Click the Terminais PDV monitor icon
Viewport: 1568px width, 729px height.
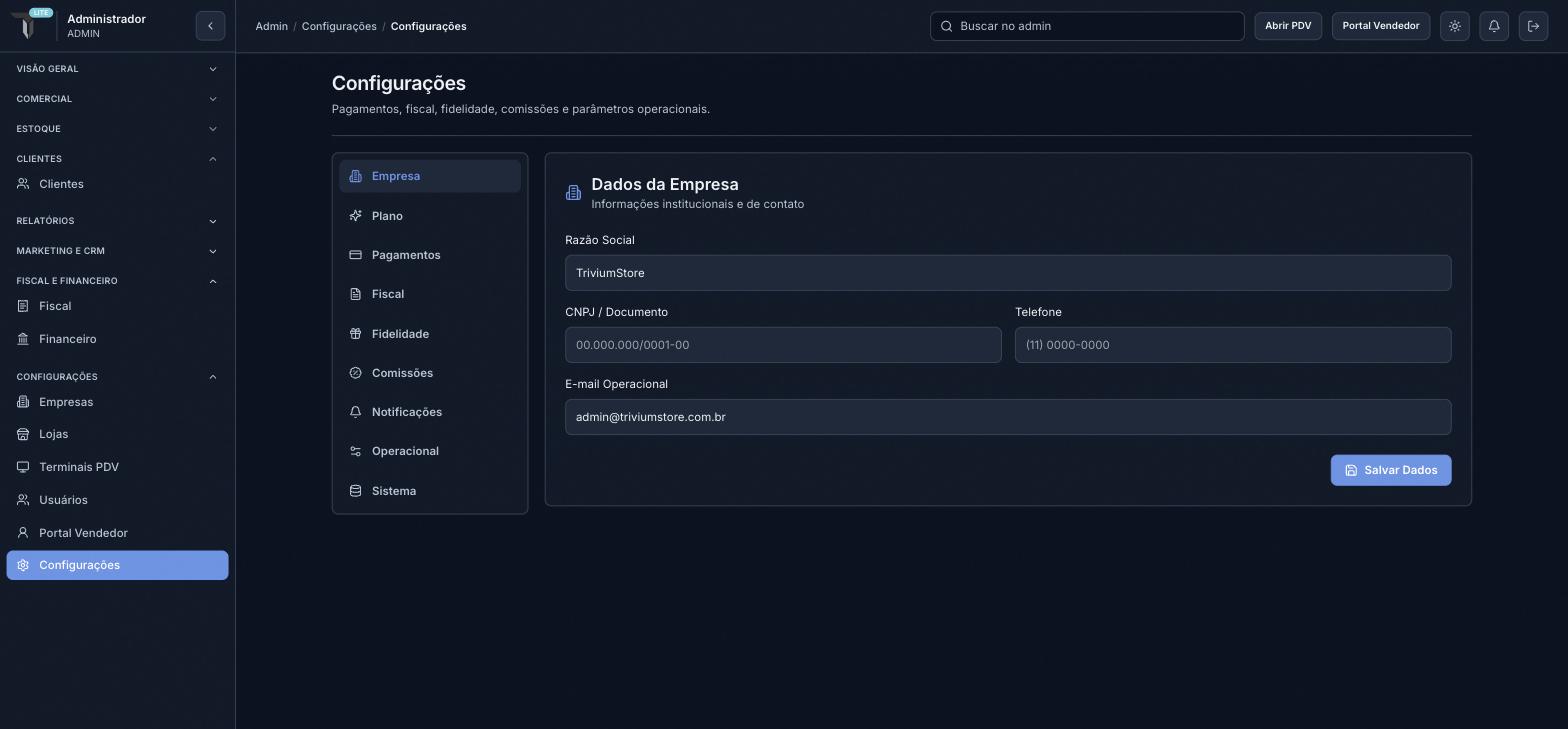23,467
